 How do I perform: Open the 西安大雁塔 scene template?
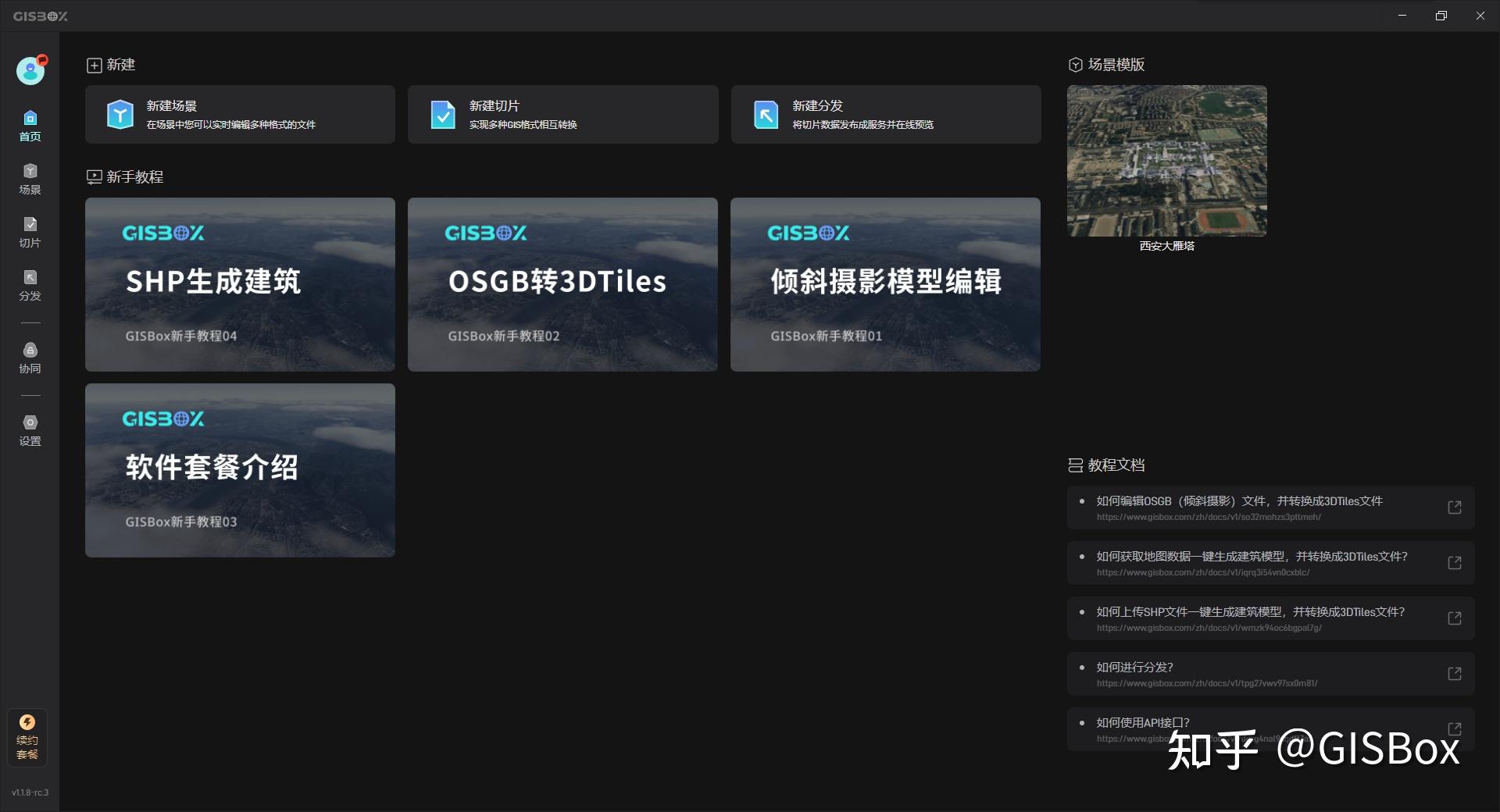pos(1166,161)
